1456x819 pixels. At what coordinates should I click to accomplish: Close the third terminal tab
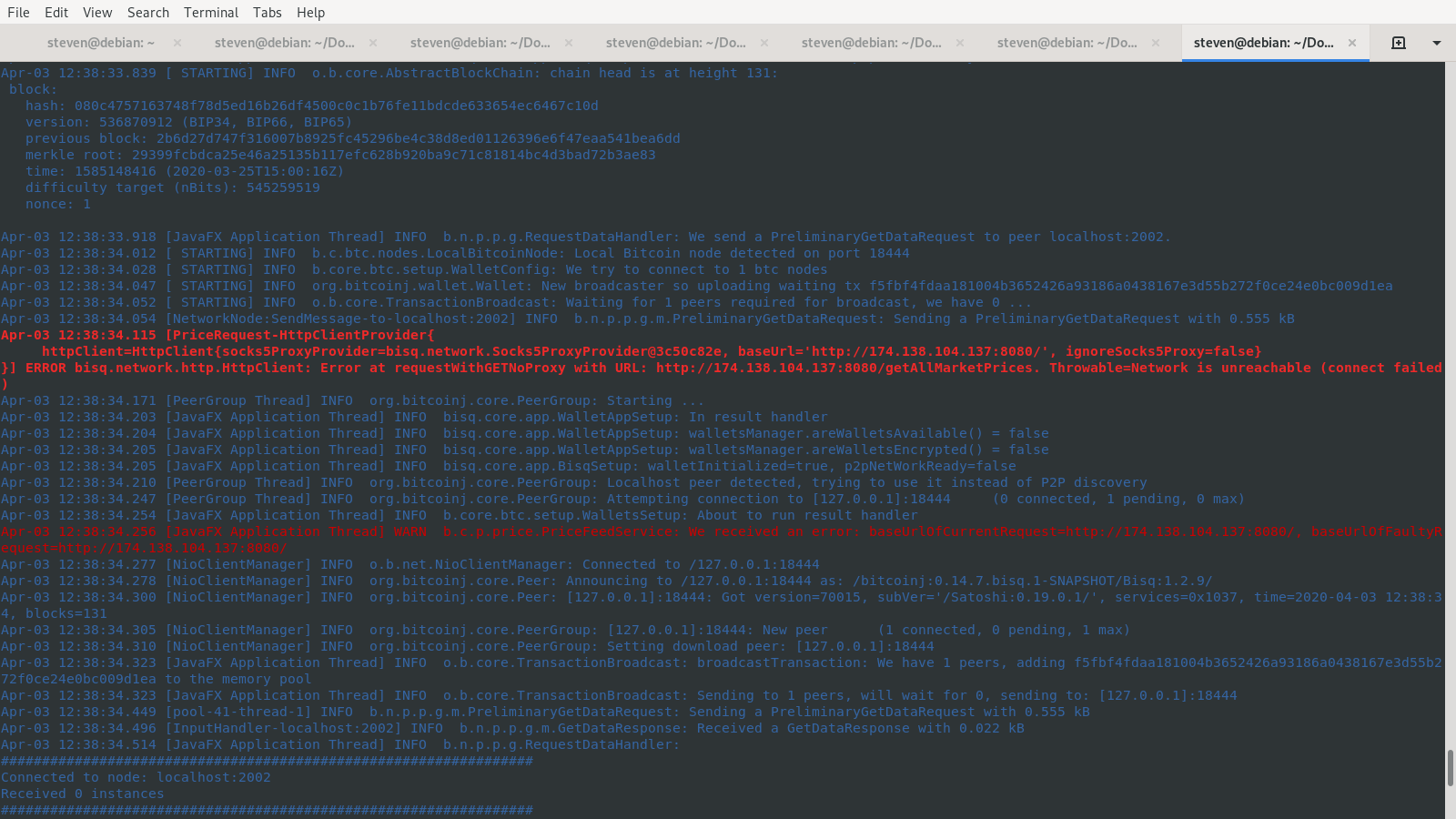tap(569, 43)
